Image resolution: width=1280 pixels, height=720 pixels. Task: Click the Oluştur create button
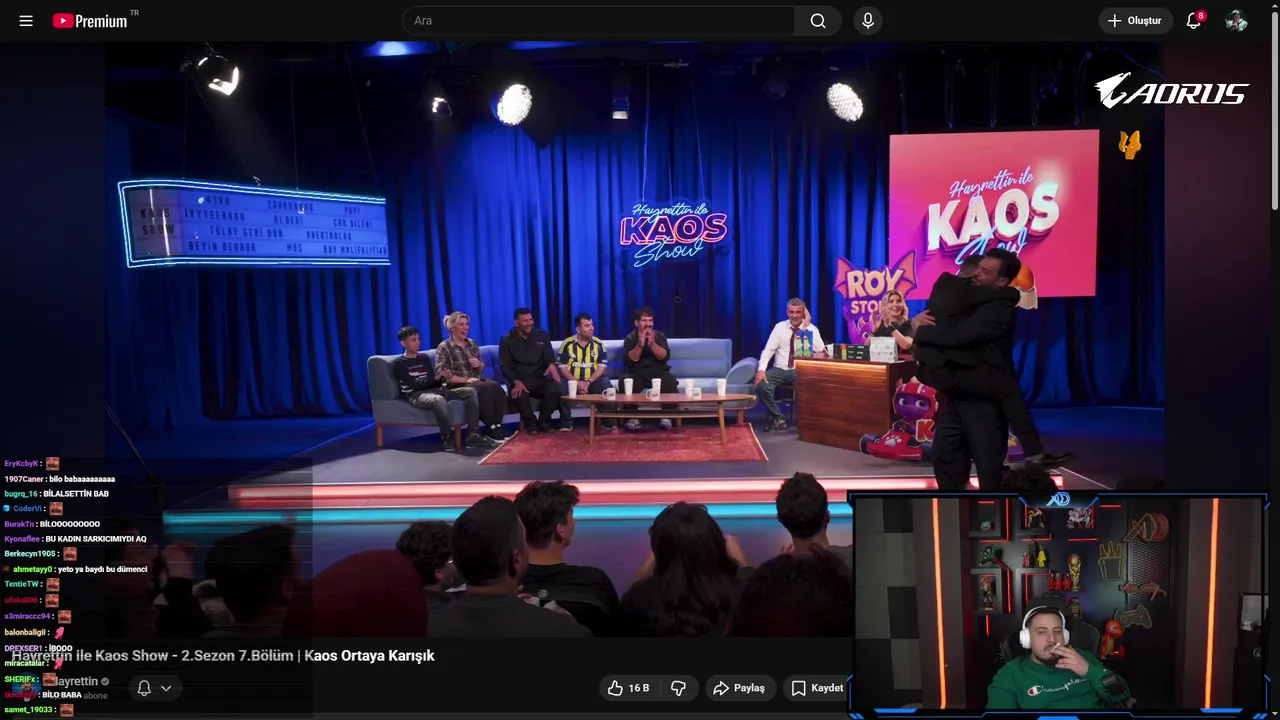tap(1135, 21)
